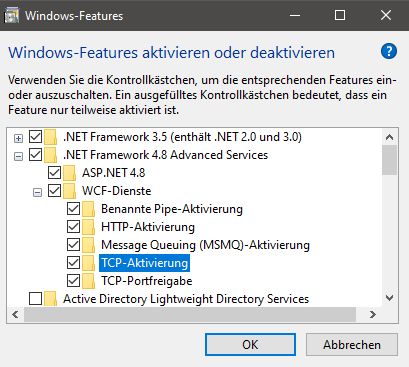Uncheck the TCP-Aktivierung checkbox
Screen dimensions: 409x367
tap(73, 263)
